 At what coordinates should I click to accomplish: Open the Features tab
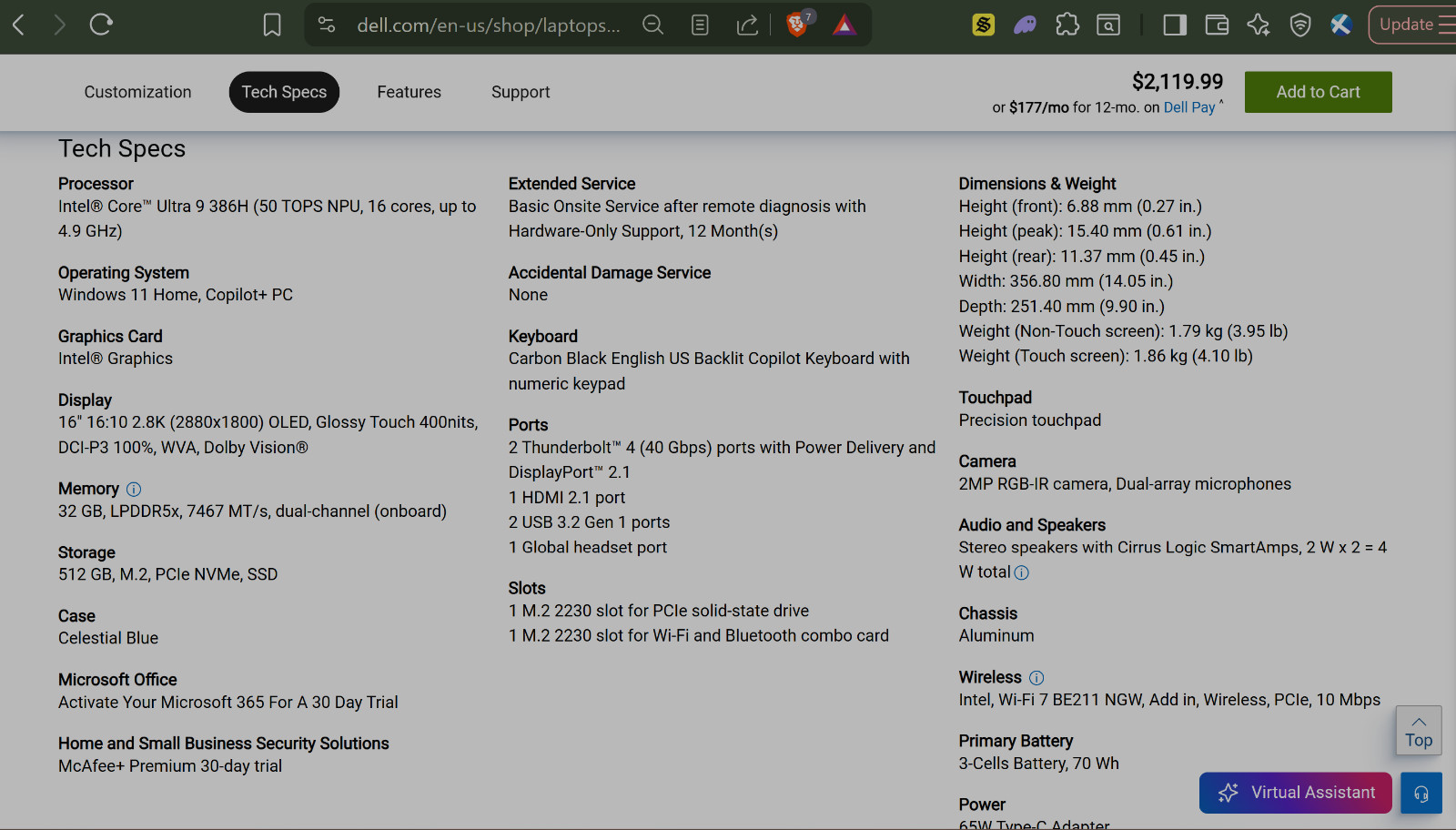409,92
